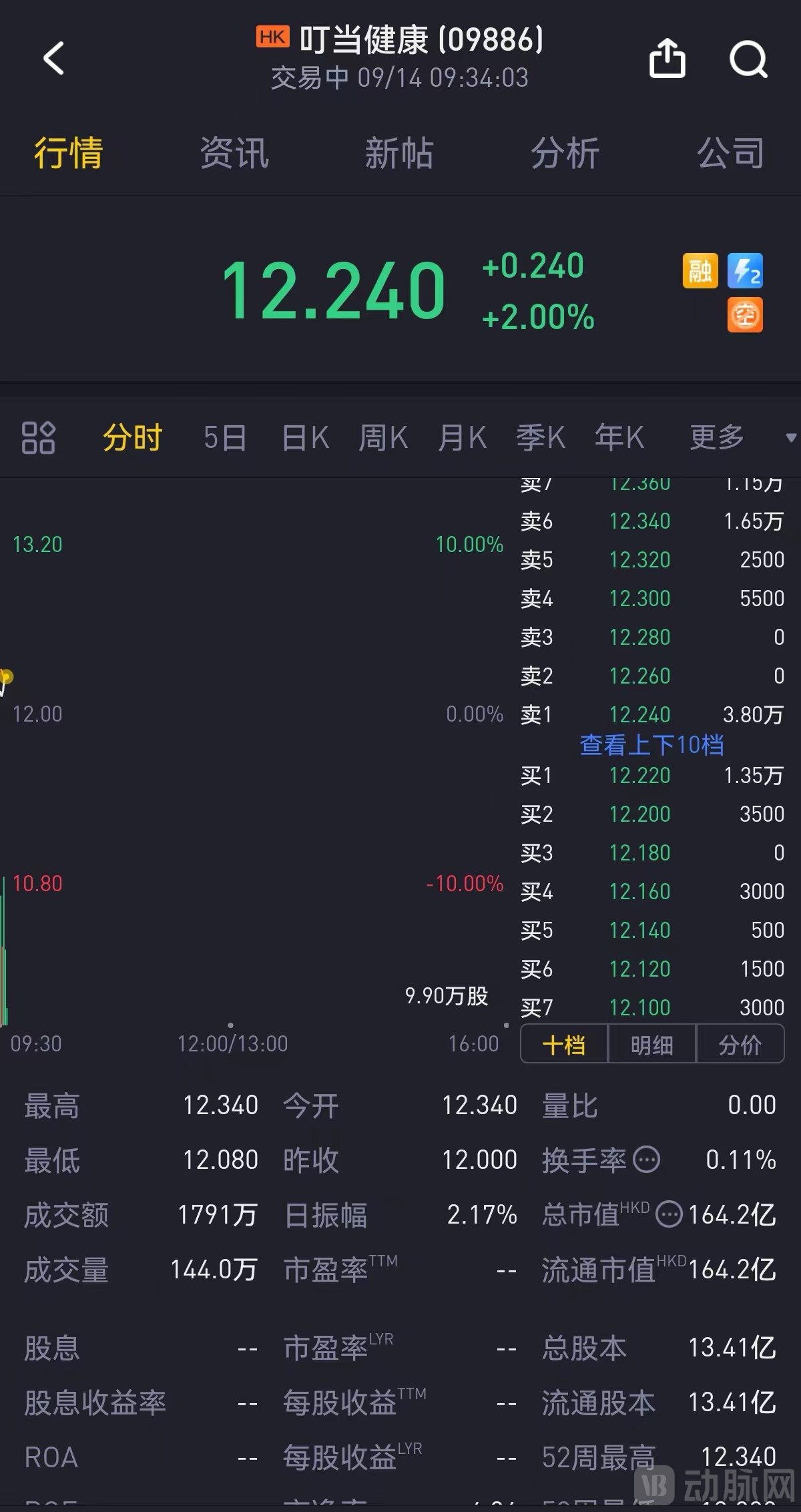Image resolution: width=801 pixels, height=1512 pixels.
Task: Tap the info icon beside 总市值
Action: pyautogui.click(x=669, y=1214)
